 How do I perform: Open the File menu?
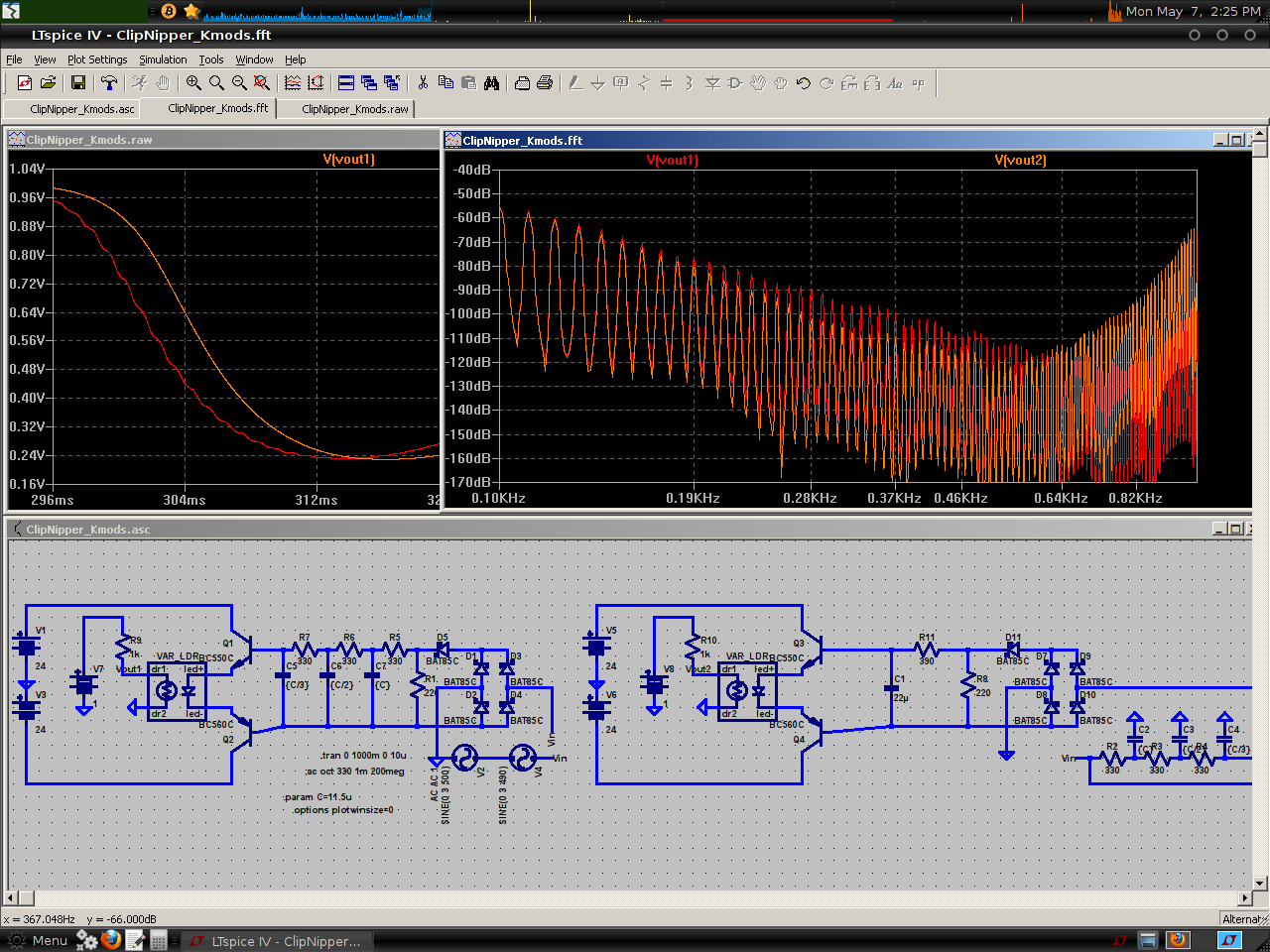(14, 59)
